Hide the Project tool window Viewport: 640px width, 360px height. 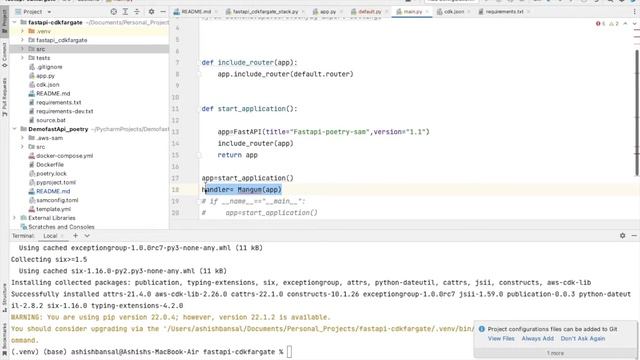pyautogui.click(x=162, y=12)
